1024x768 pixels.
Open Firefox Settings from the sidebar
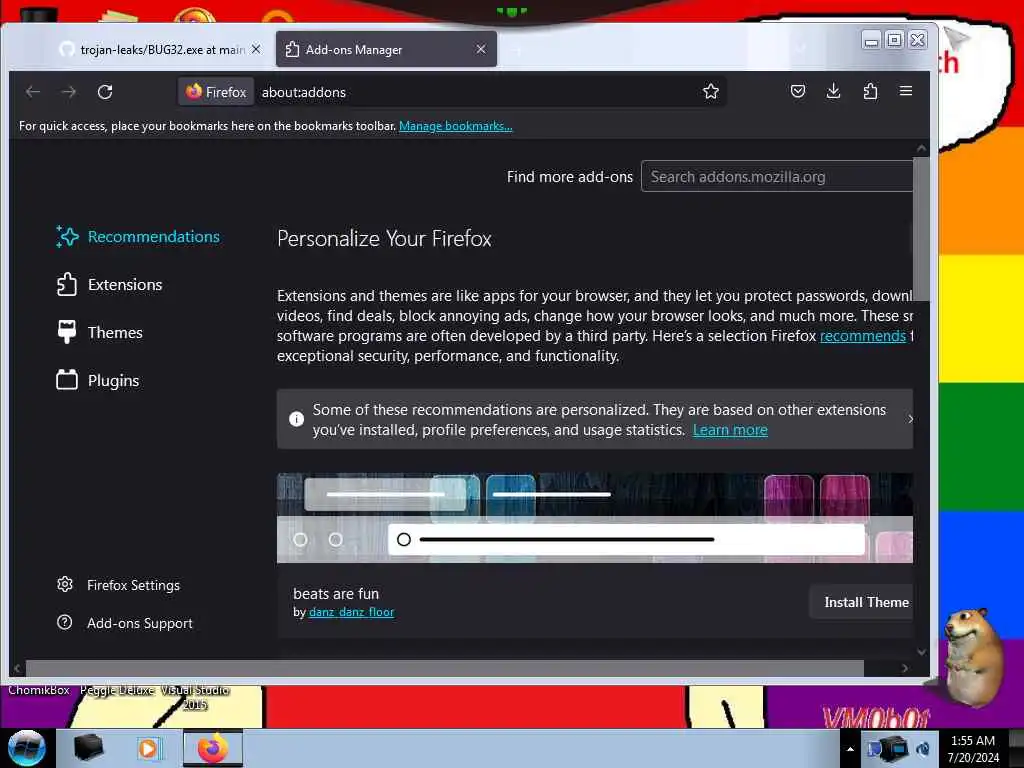pyautogui.click(x=118, y=585)
